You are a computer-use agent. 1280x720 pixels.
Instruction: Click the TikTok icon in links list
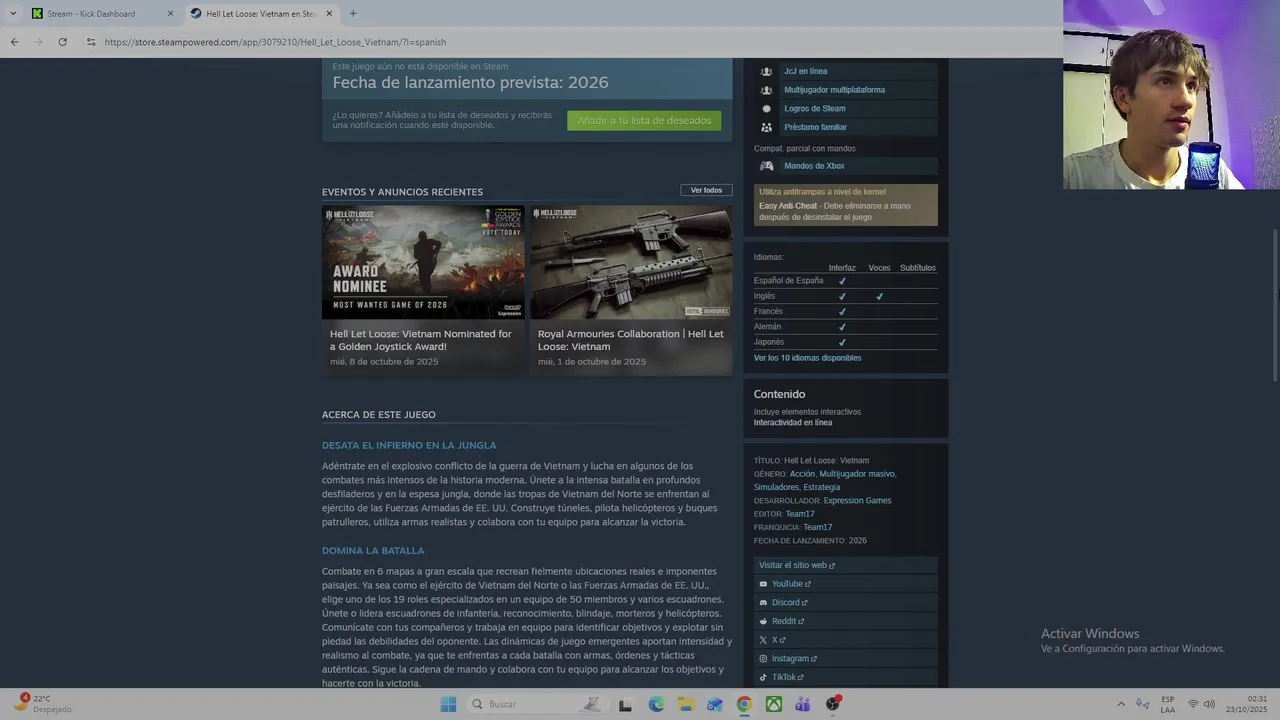pyautogui.click(x=763, y=677)
